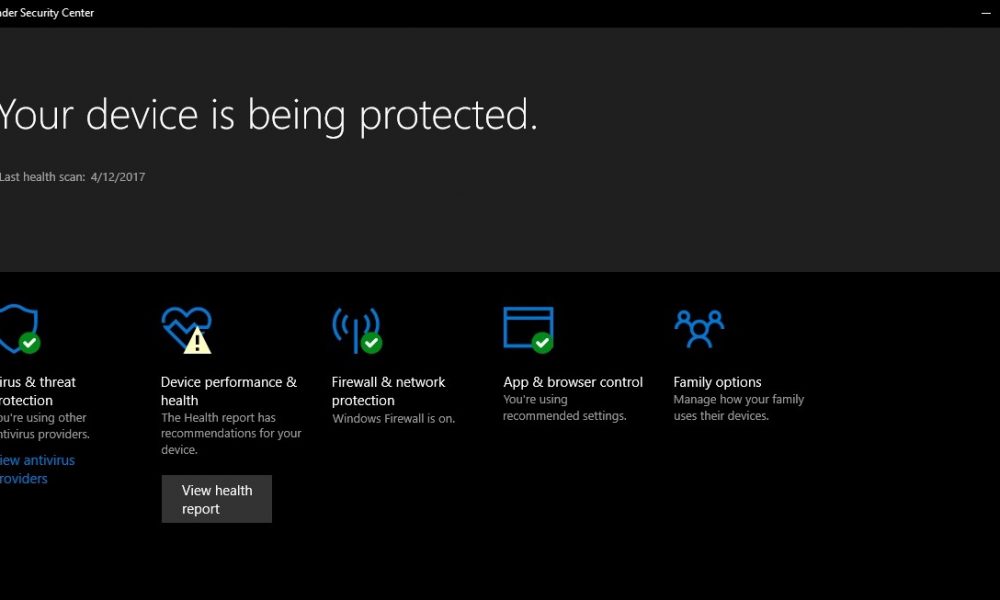
Task: Open Firewall & network protection antenna icon
Action: pos(357,330)
